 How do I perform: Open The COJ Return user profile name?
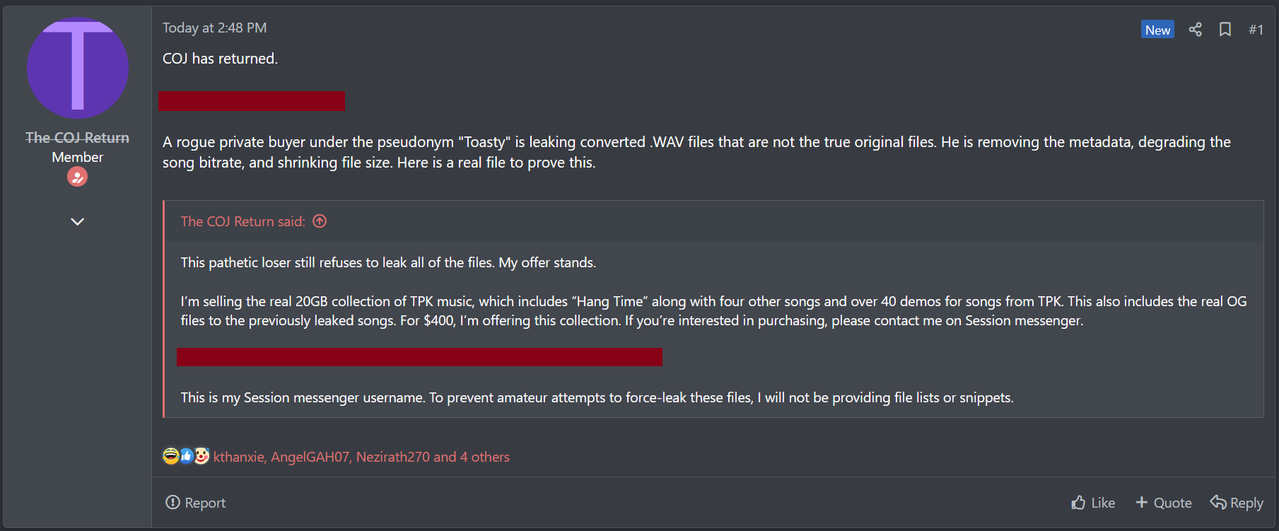[78, 138]
